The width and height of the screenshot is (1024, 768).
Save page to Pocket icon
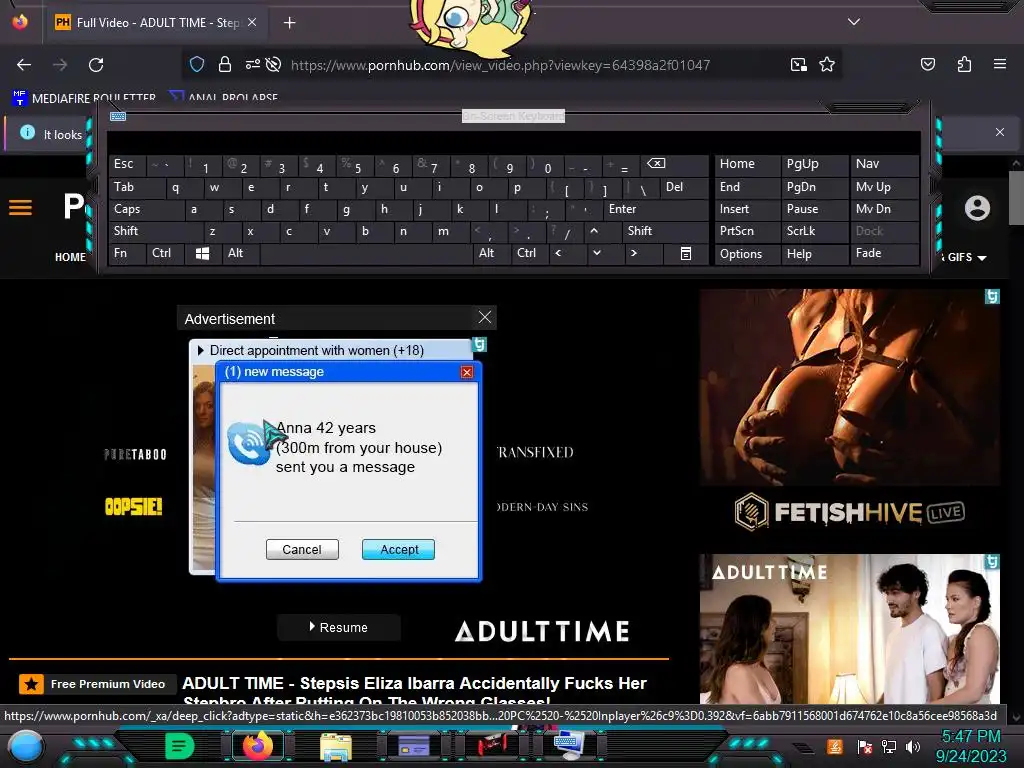[x=927, y=64]
